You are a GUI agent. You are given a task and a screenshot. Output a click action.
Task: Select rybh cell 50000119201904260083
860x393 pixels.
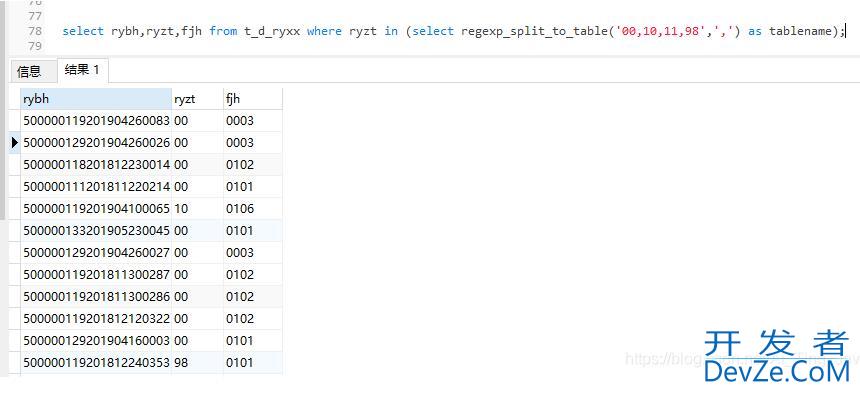pyautogui.click(x=96, y=121)
